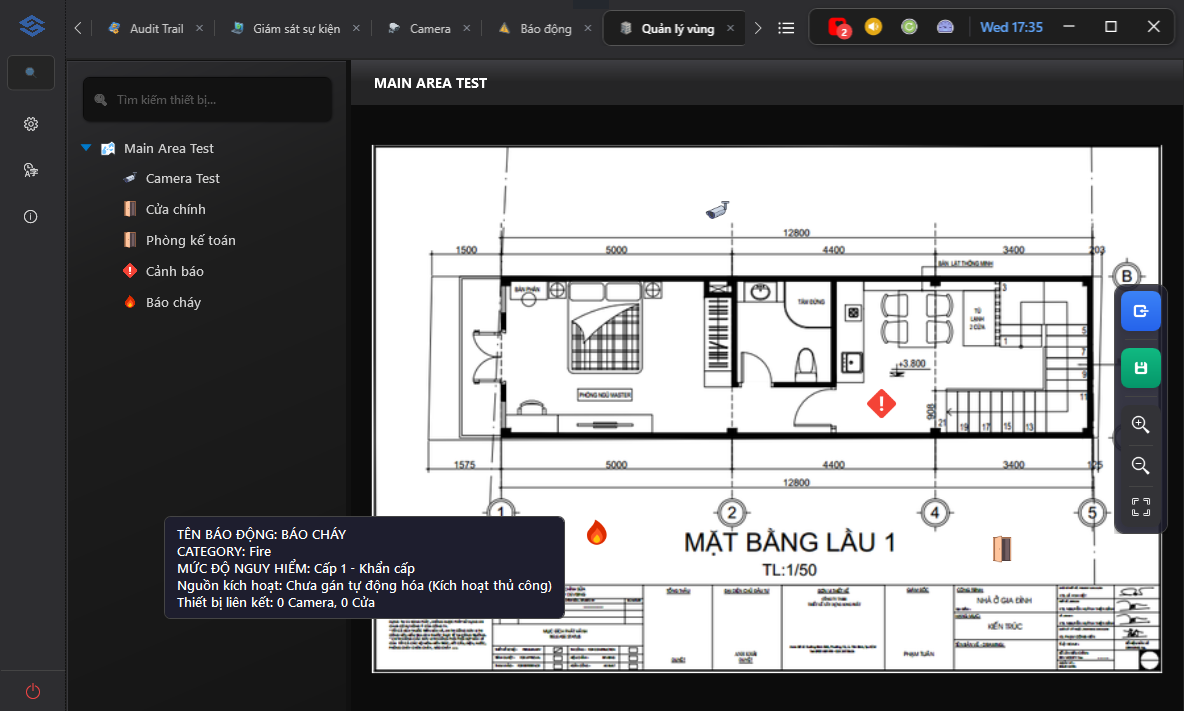The width and height of the screenshot is (1184, 711).
Task: Close the Audit Trail tab
Action: click(199, 28)
